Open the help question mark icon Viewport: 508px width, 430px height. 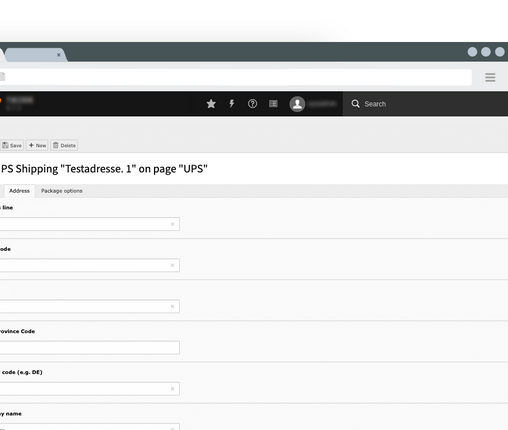pos(252,104)
